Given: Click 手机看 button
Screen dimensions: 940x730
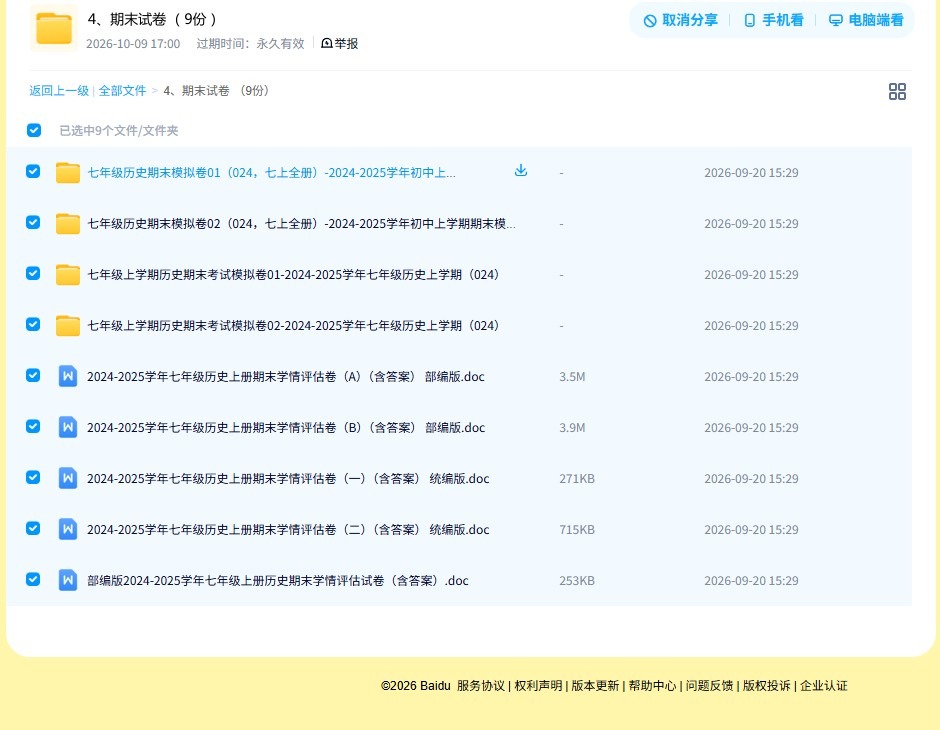Looking at the screenshot, I should (x=774, y=20).
